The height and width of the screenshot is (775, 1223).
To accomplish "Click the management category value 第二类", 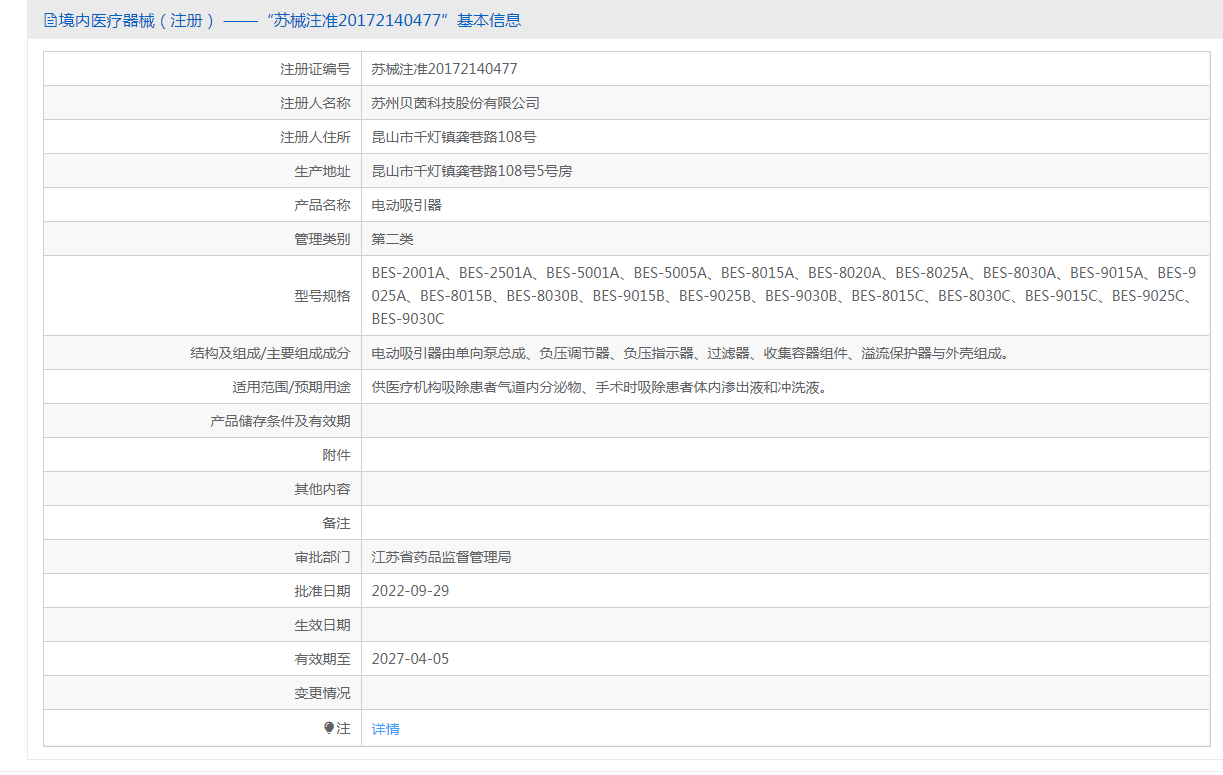I will [392, 239].
